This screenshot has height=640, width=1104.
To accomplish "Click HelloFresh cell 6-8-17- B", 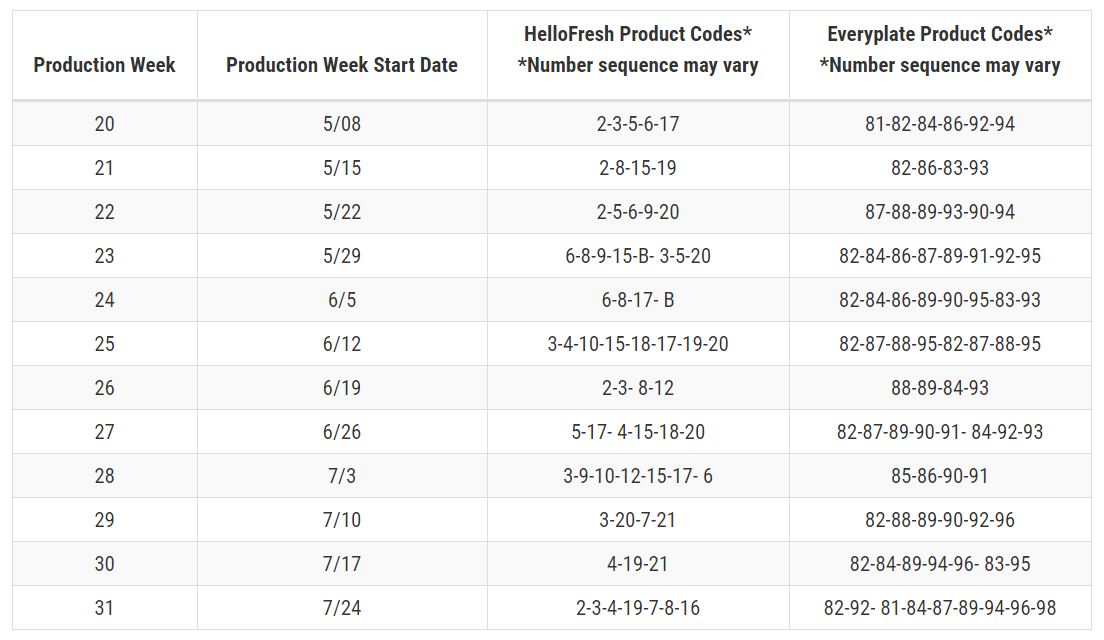I will coord(638,300).
